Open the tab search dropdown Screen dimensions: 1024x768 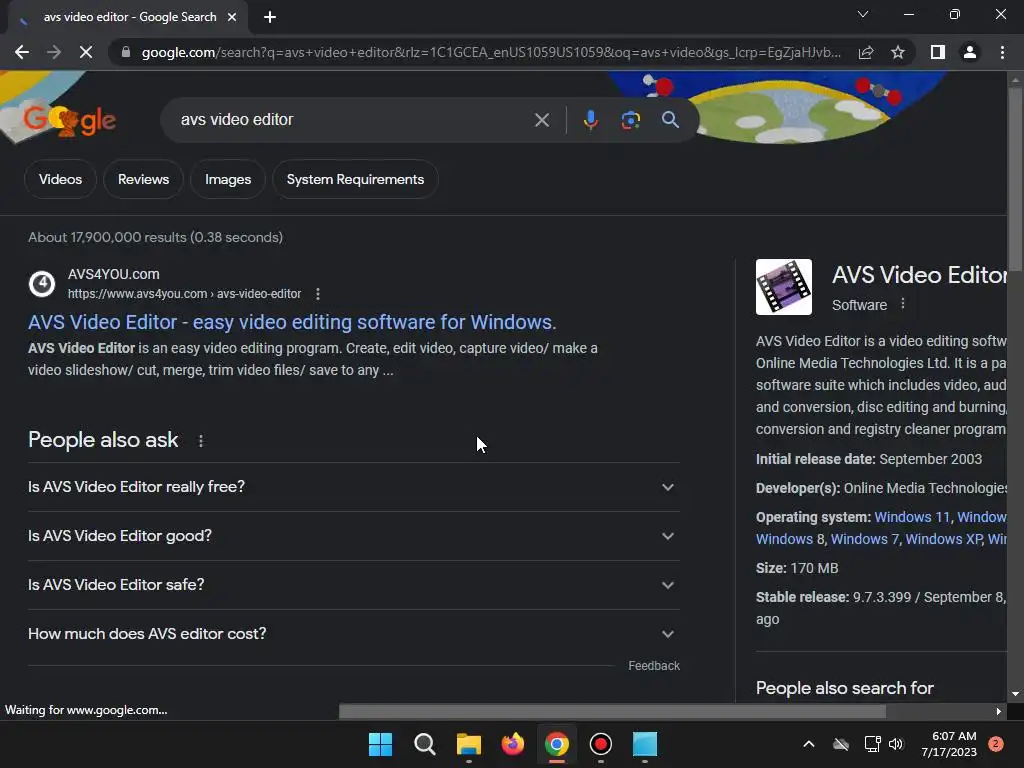[x=863, y=14]
